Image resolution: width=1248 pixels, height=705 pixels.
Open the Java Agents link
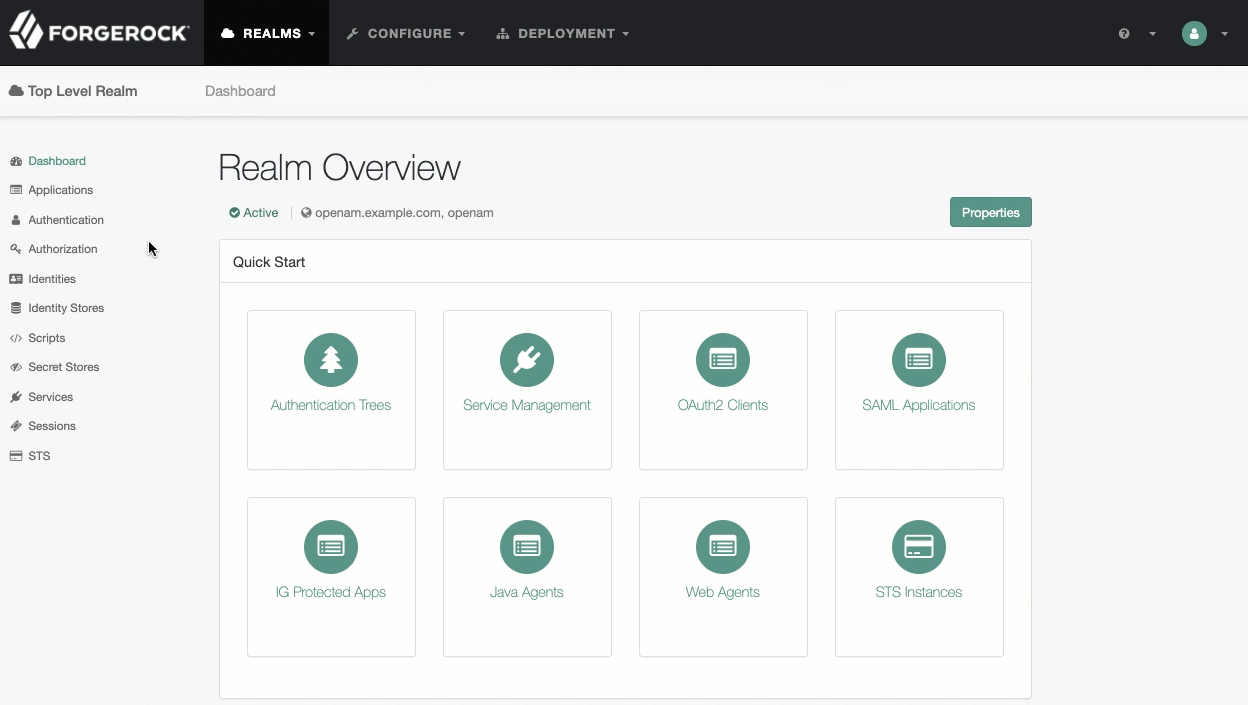point(527,592)
